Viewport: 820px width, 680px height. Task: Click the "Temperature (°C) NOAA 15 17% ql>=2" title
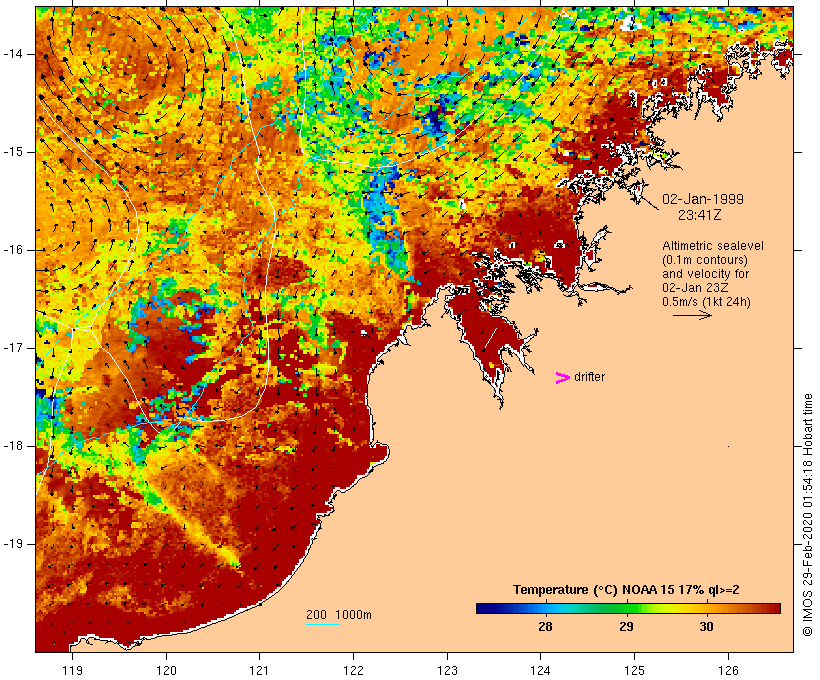coord(626,590)
